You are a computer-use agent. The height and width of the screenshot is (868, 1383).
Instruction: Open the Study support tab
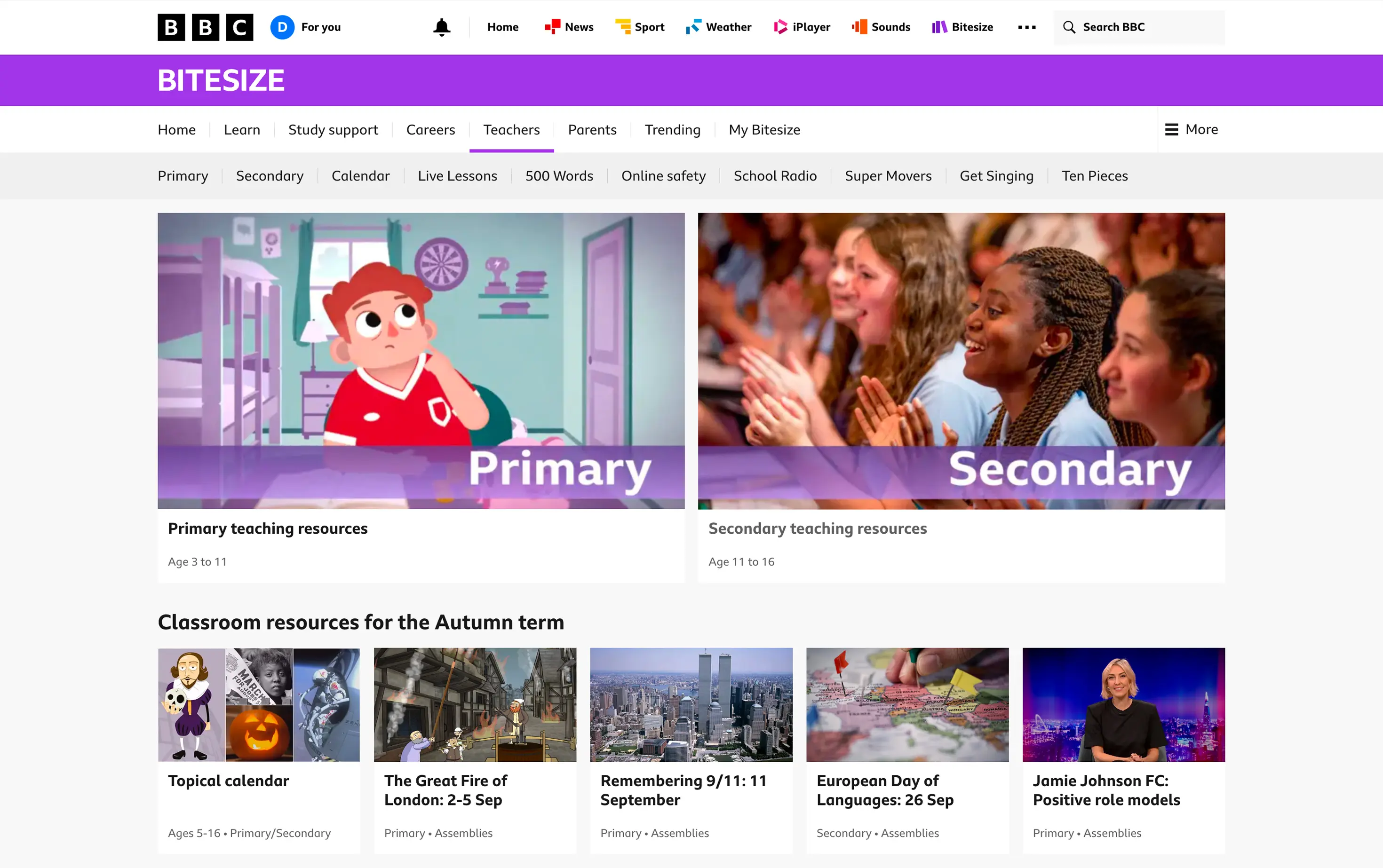point(333,130)
